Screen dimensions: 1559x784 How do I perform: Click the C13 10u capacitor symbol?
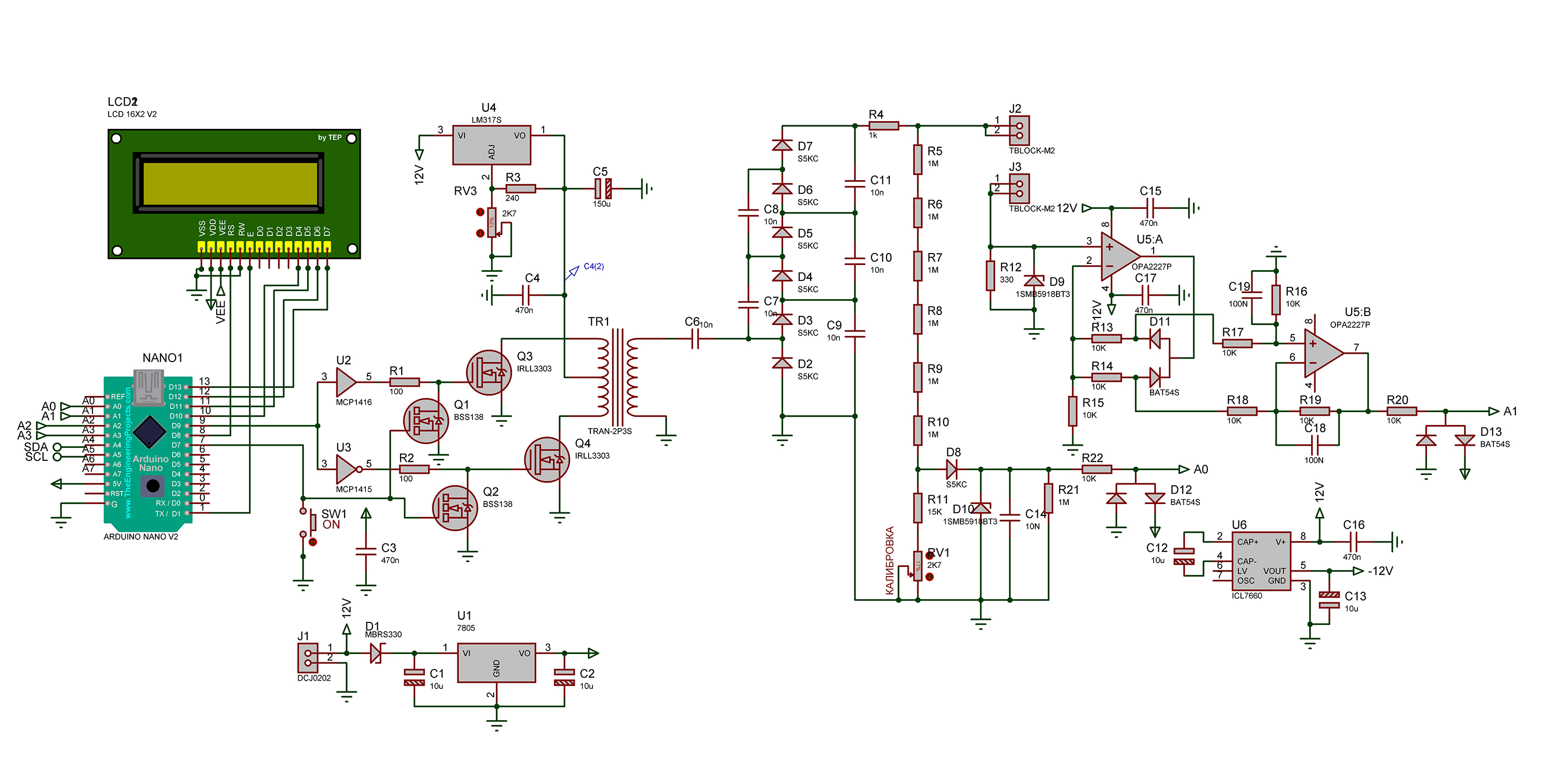(1329, 600)
